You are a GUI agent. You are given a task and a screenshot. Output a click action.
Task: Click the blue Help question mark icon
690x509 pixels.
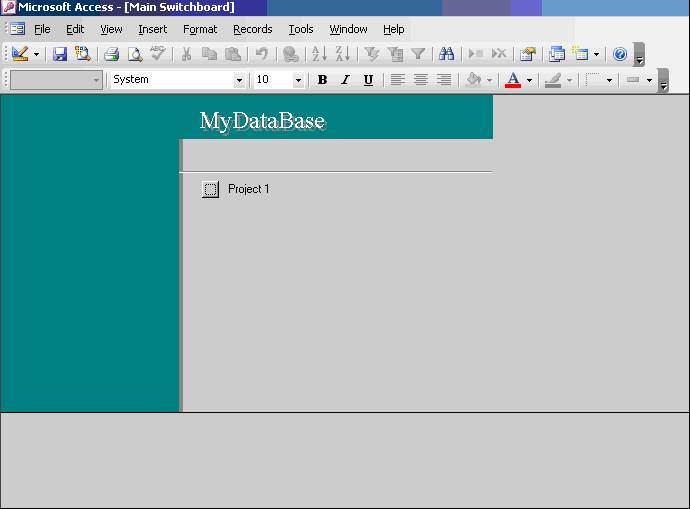pyautogui.click(x=620, y=54)
